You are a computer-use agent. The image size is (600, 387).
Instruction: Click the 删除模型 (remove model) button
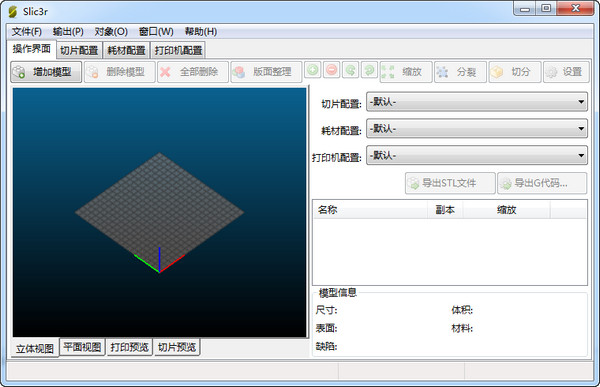tap(120, 72)
